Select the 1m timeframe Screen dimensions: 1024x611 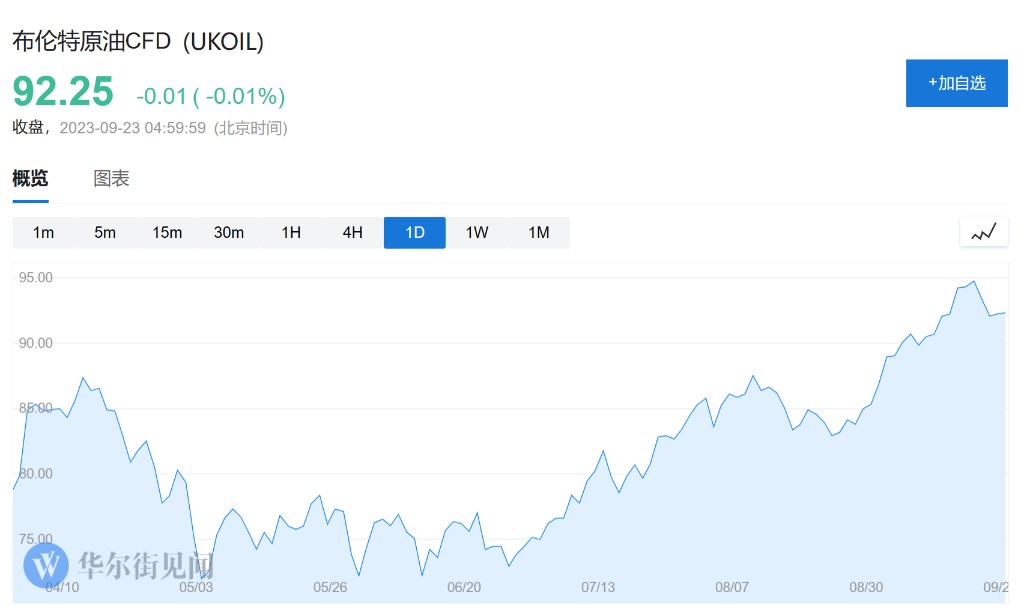point(43,233)
